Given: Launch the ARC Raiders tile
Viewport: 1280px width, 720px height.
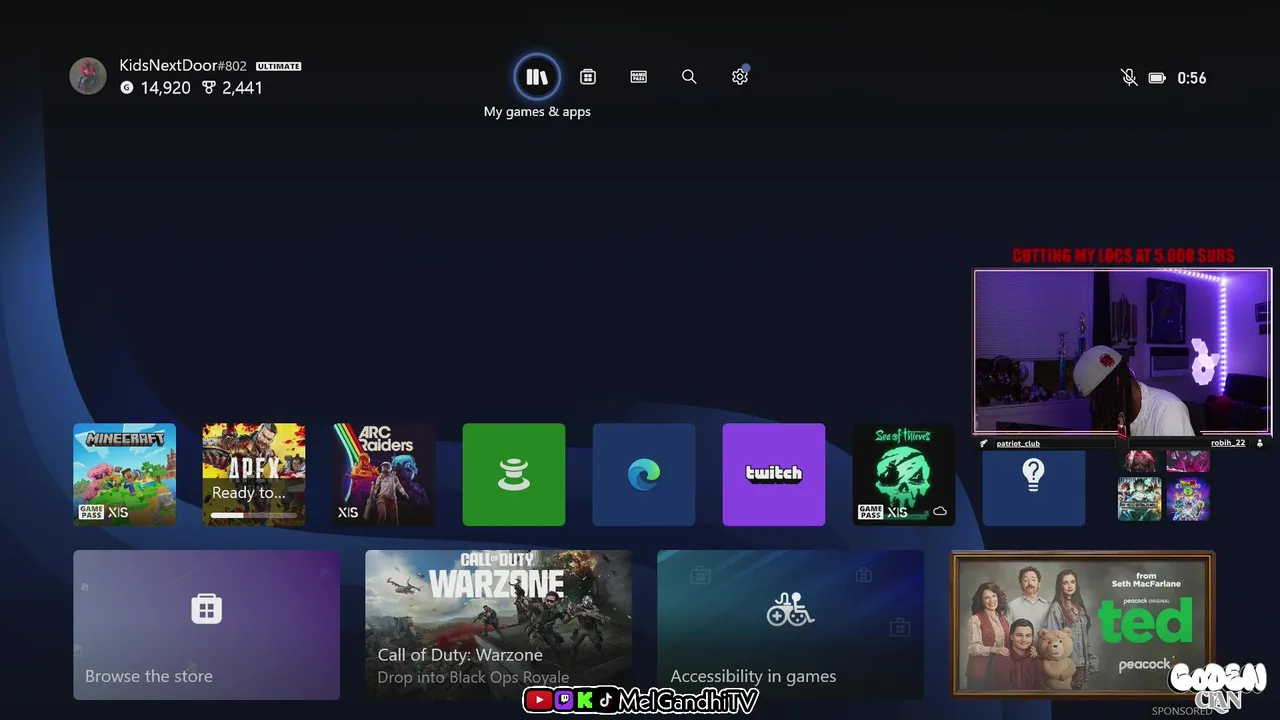Looking at the screenshot, I should click(x=384, y=474).
